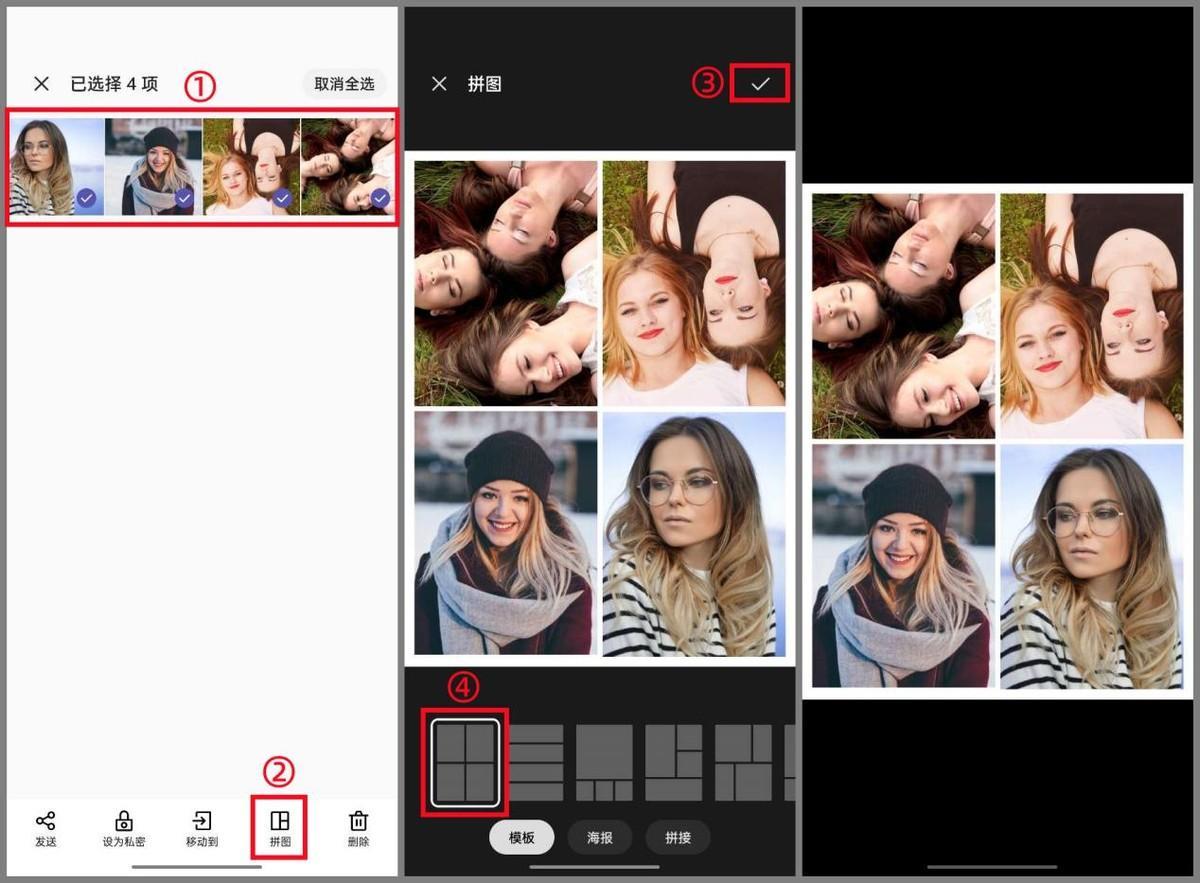This screenshot has width=1200, height=883.
Task: Tap the Delete (删除) trash icon
Action: tap(358, 828)
